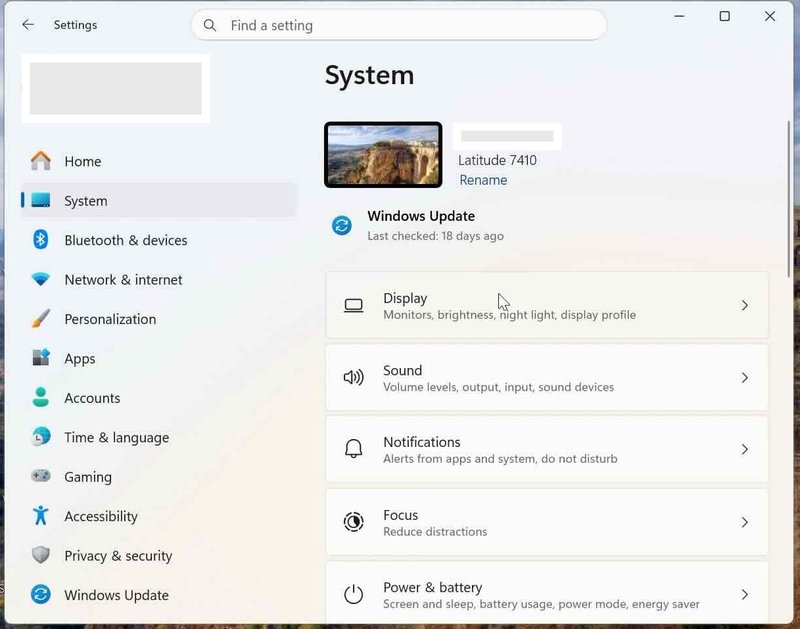Expand Focus settings chevron

(745, 522)
